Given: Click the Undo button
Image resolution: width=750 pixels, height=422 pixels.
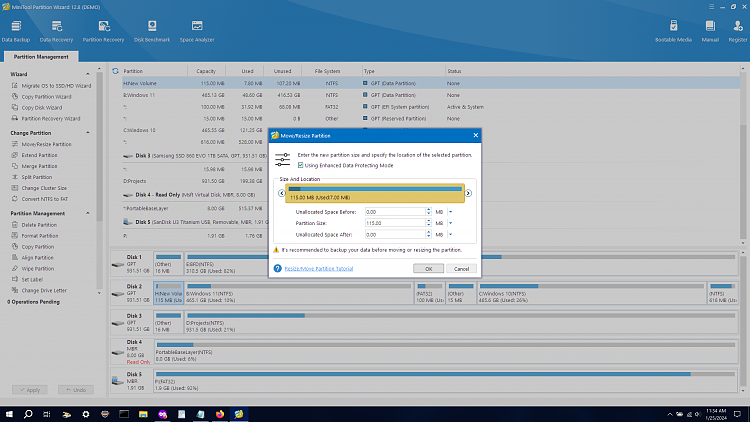Looking at the screenshot, I should (x=76, y=390).
